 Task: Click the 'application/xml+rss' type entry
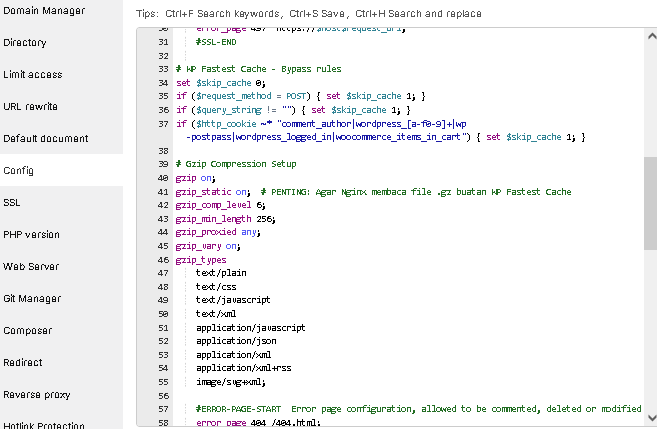pyautogui.click(x=243, y=368)
